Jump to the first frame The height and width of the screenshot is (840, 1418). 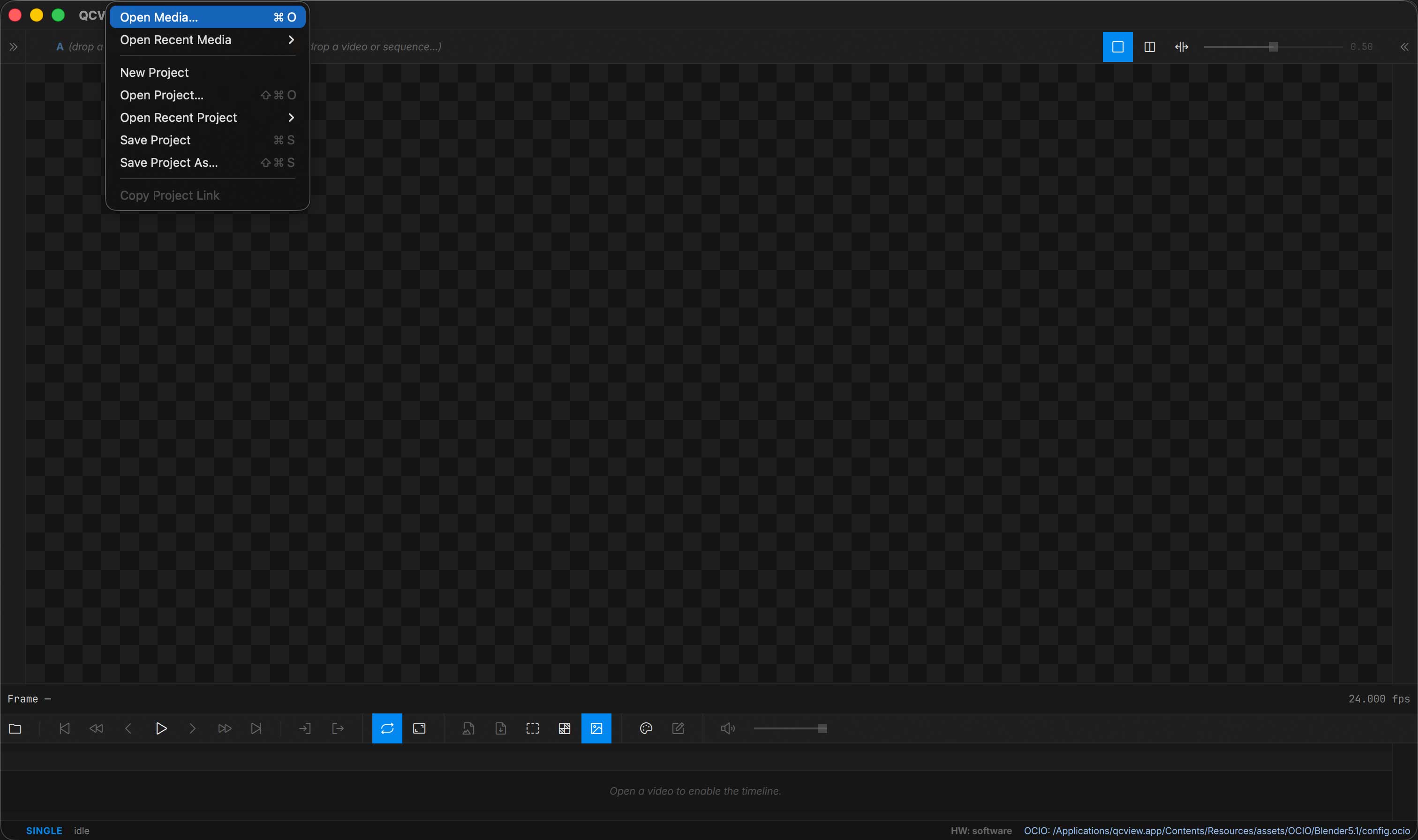point(65,728)
